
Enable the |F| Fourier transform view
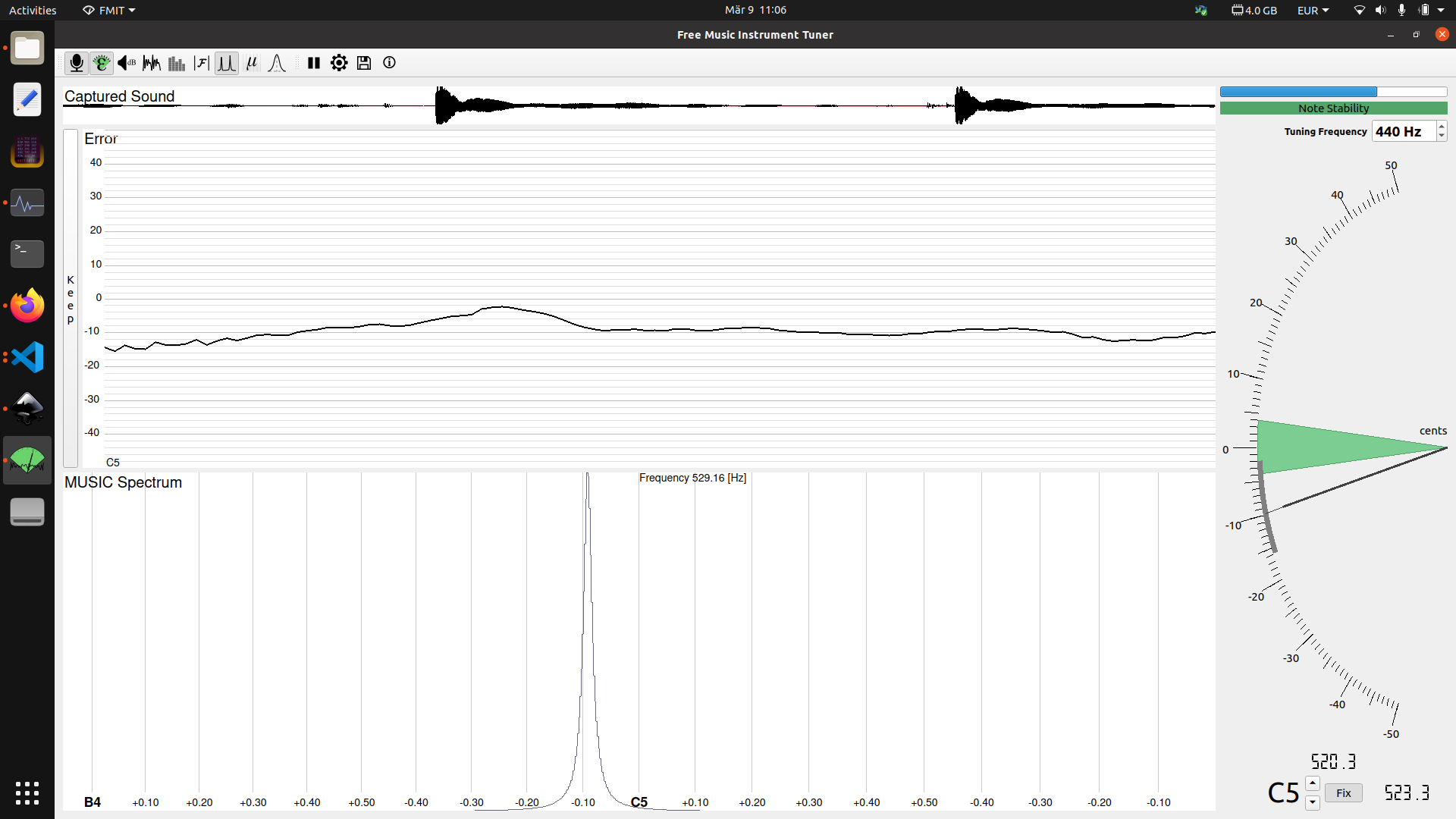pos(201,63)
